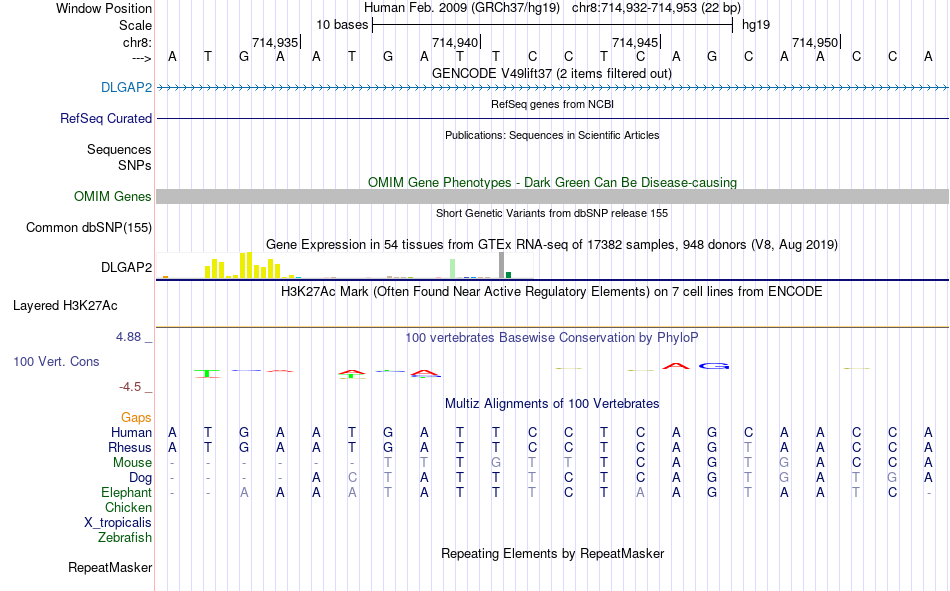Click the Mouse species row label
The height and width of the screenshot is (591, 950).
(132, 462)
